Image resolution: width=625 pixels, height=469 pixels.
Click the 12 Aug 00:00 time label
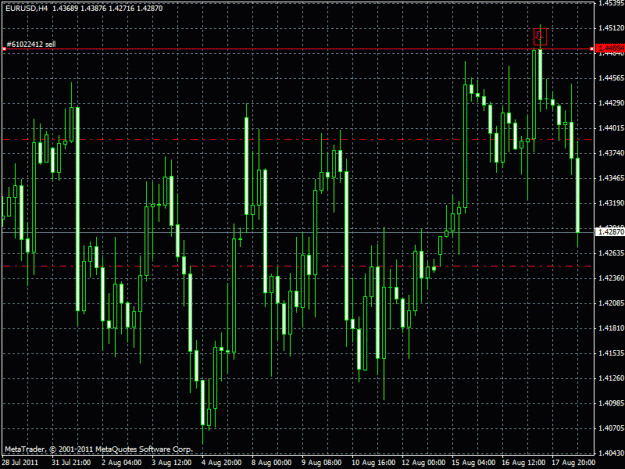pyautogui.click(x=423, y=463)
